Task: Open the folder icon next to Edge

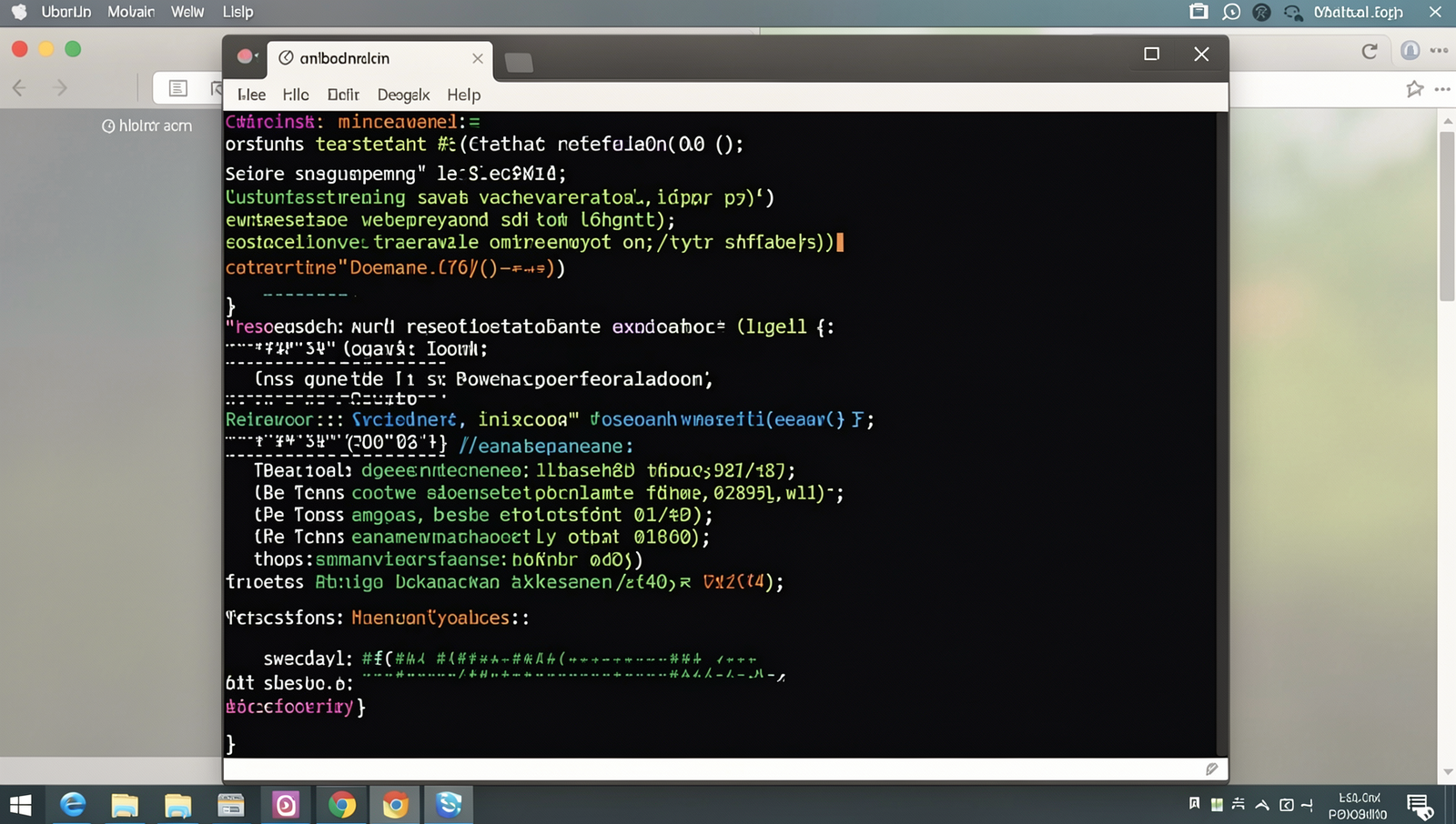Action: [125, 805]
